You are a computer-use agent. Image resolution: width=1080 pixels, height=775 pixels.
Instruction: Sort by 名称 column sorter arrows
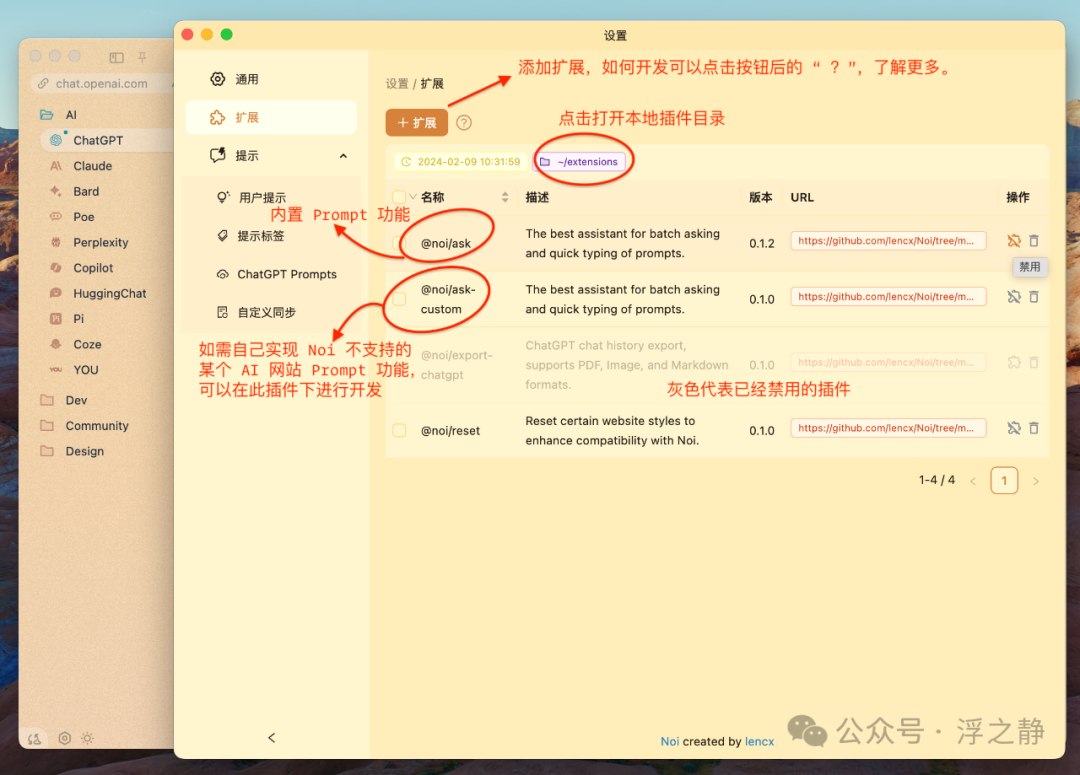coord(505,197)
